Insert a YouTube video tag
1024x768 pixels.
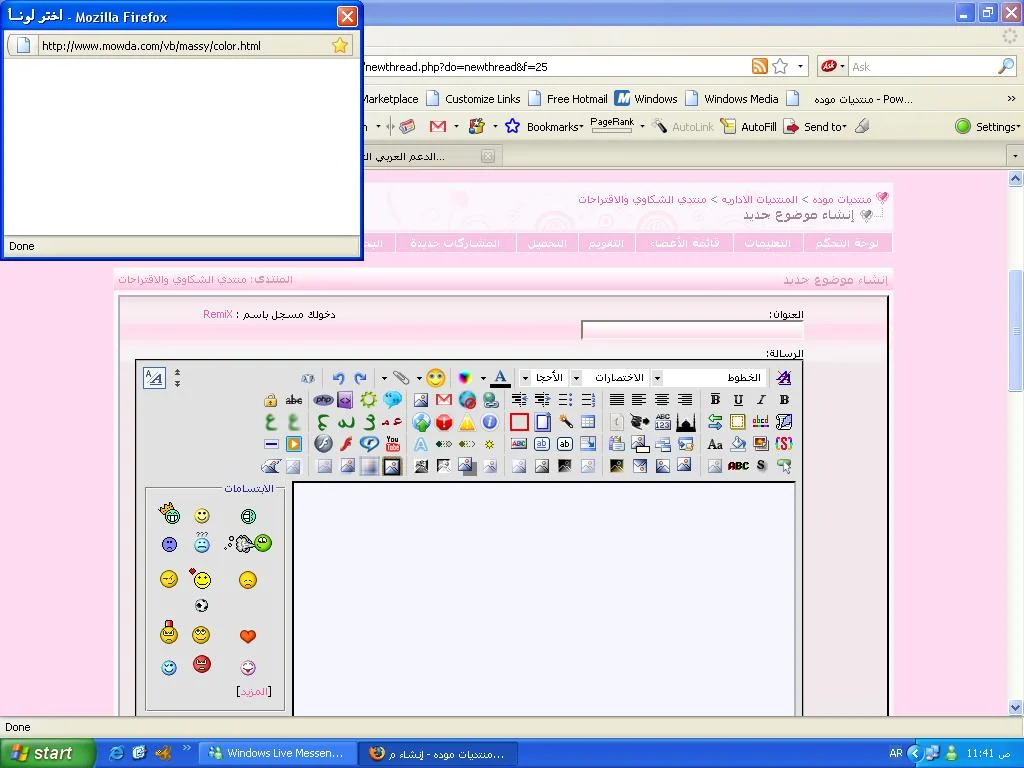(x=392, y=444)
